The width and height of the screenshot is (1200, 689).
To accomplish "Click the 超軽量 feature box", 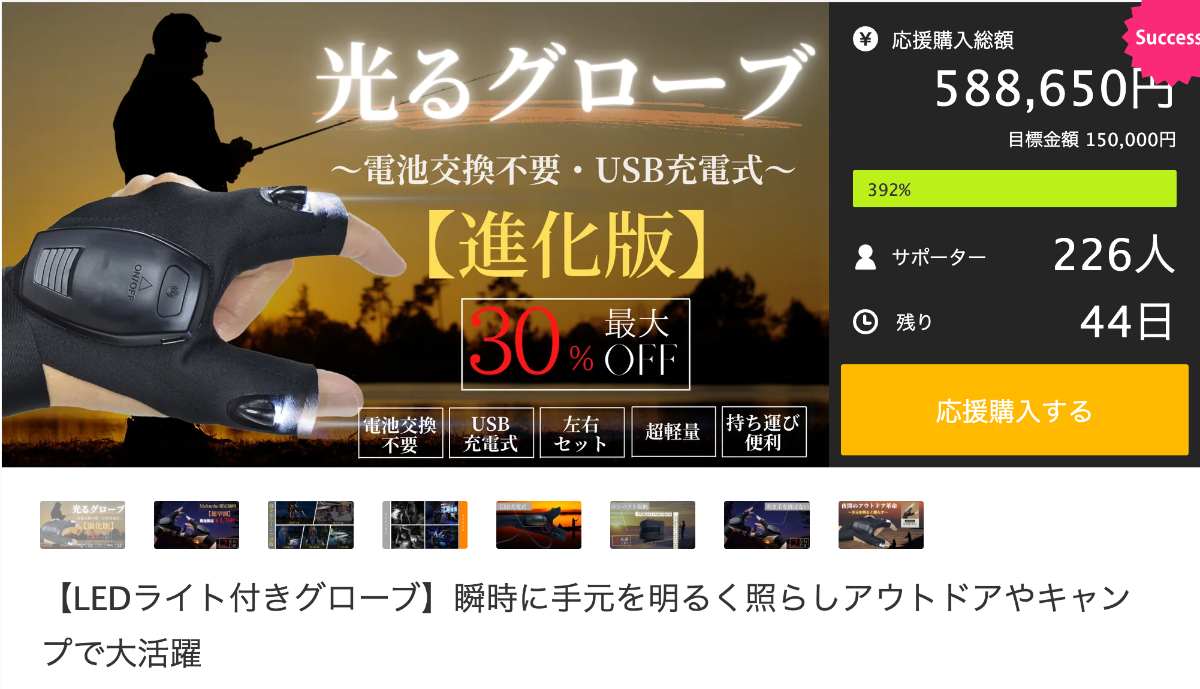I will 672,432.
